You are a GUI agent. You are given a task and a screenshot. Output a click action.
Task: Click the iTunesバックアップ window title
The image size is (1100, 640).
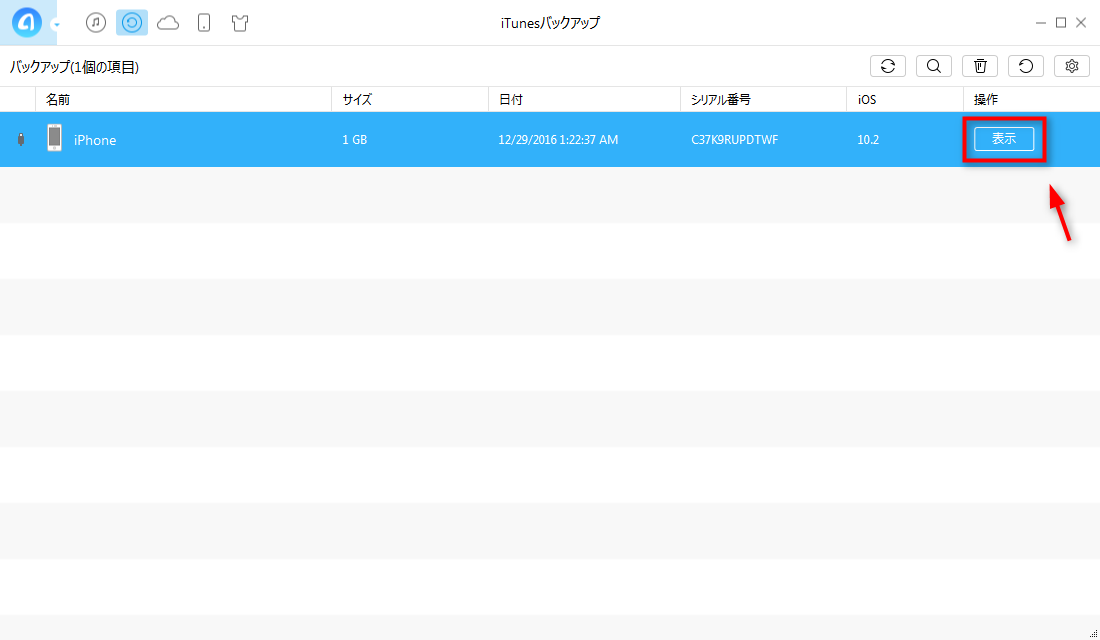[x=550, y=23]
